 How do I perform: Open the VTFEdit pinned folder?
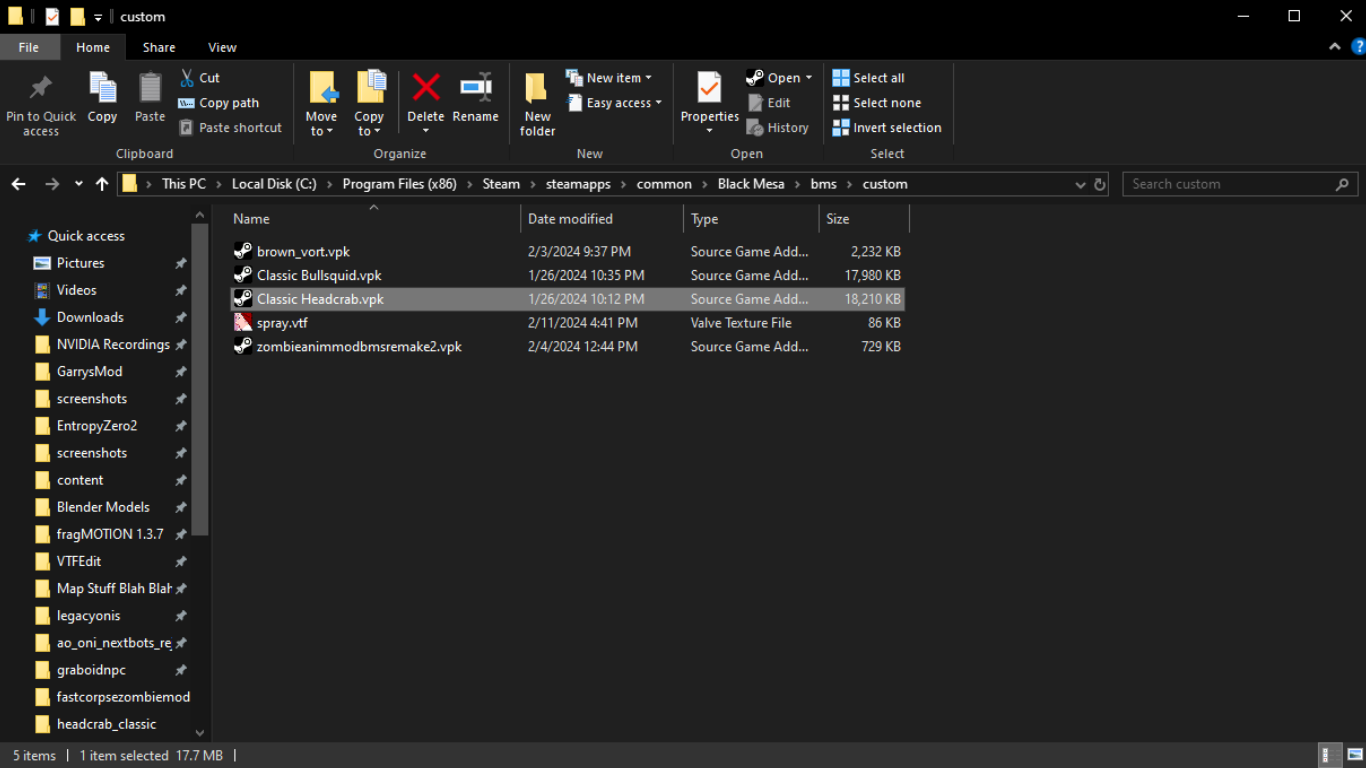(79, 561)
